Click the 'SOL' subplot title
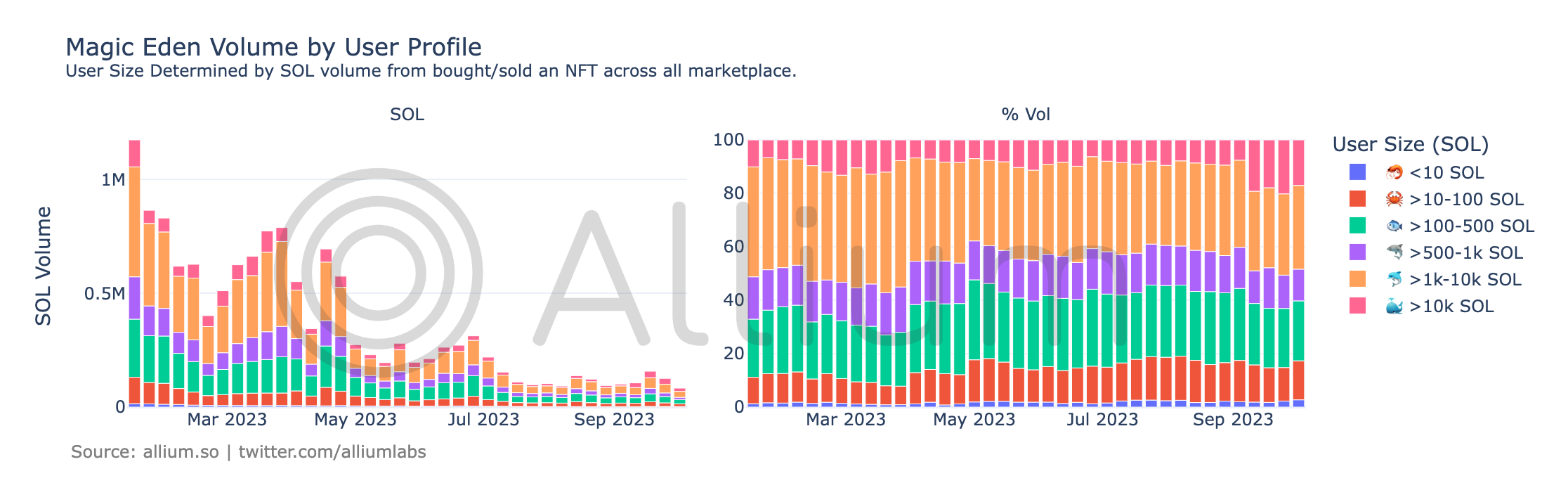 pos(407,114)
